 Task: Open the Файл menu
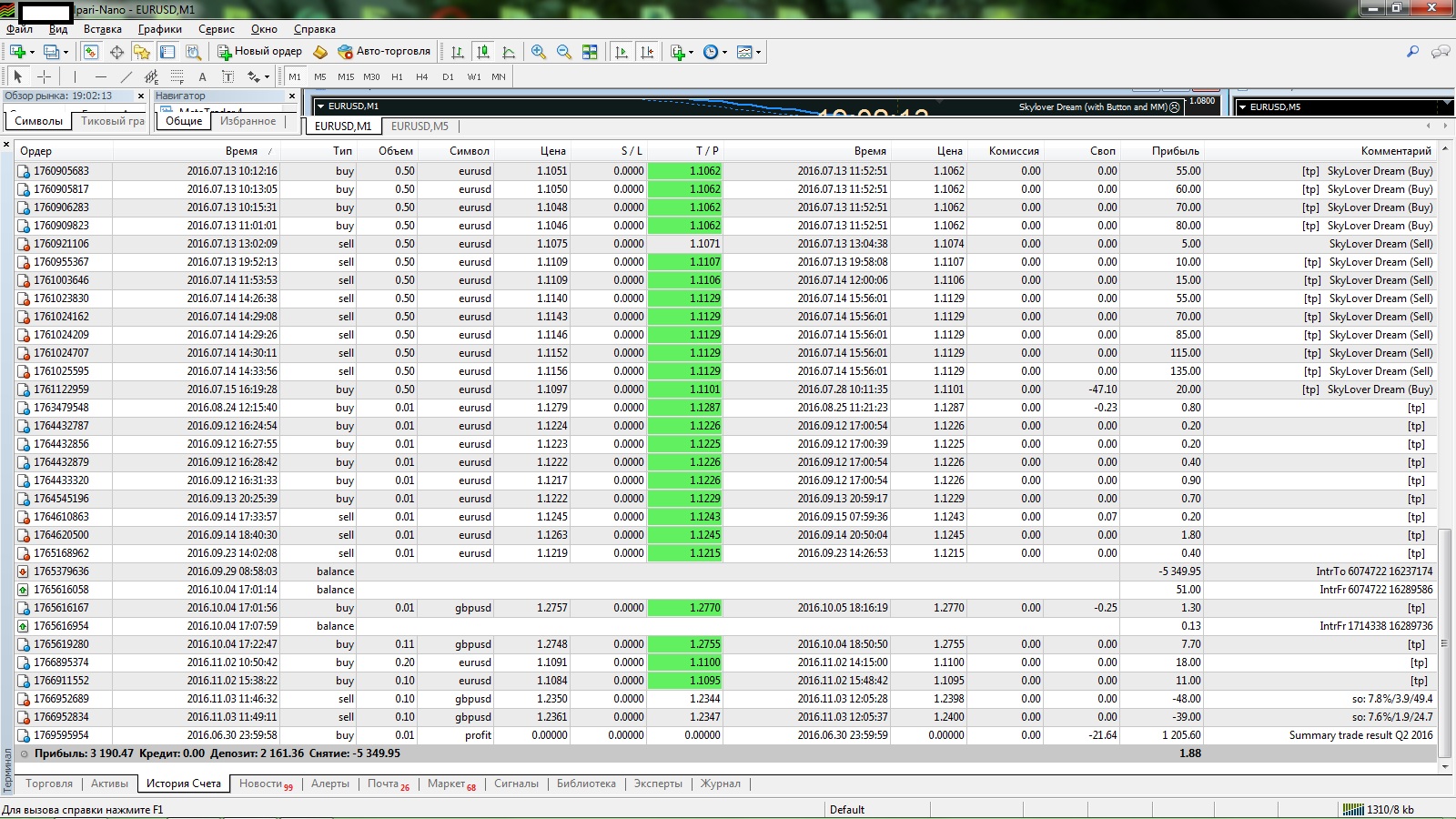[19, 29]
